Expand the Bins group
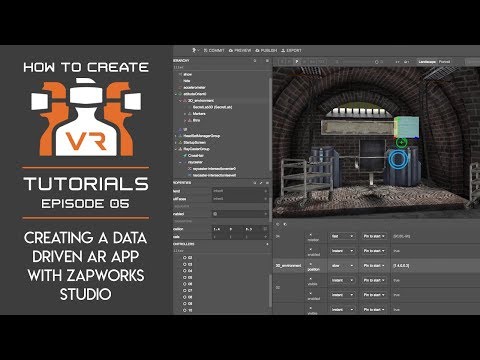 [x=185, y=120]
